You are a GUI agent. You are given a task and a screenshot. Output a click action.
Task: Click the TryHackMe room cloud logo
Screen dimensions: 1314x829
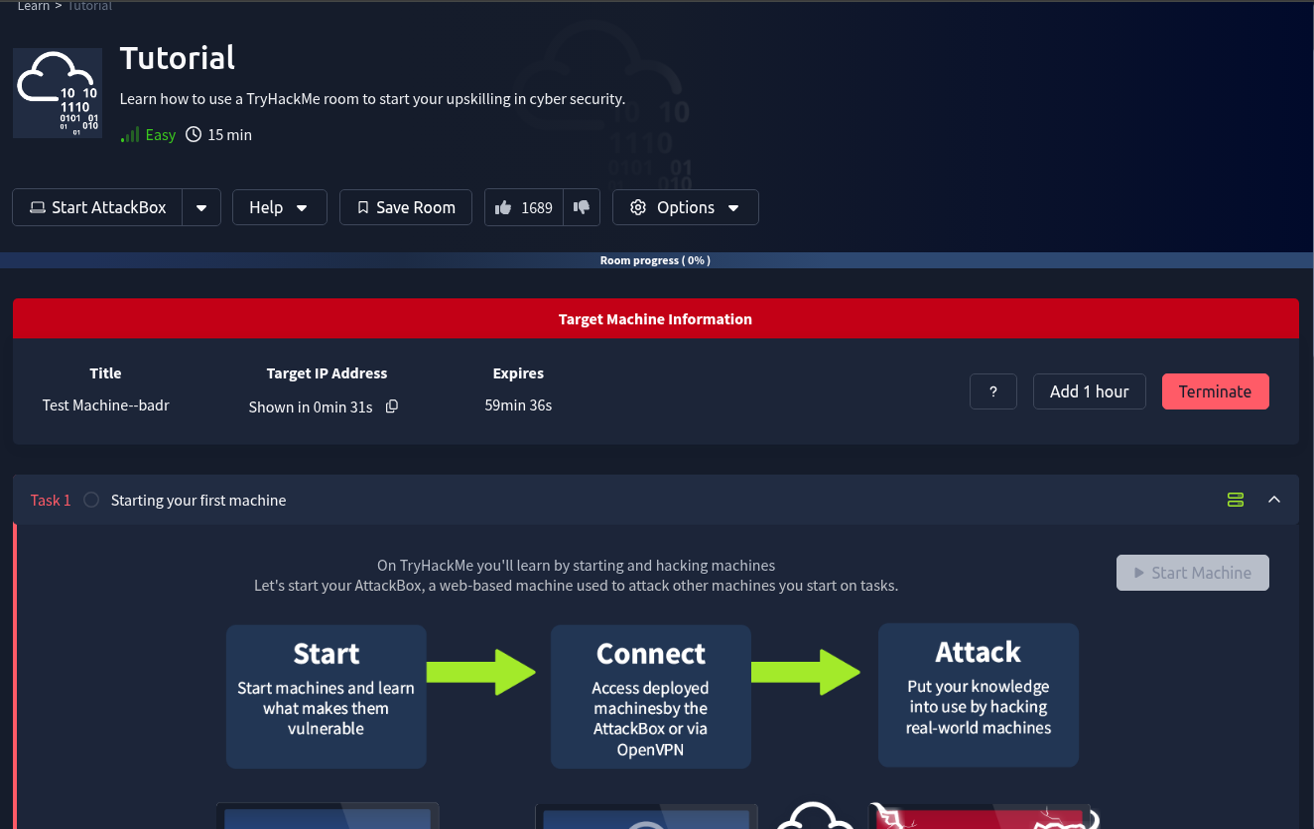point(56,92)
